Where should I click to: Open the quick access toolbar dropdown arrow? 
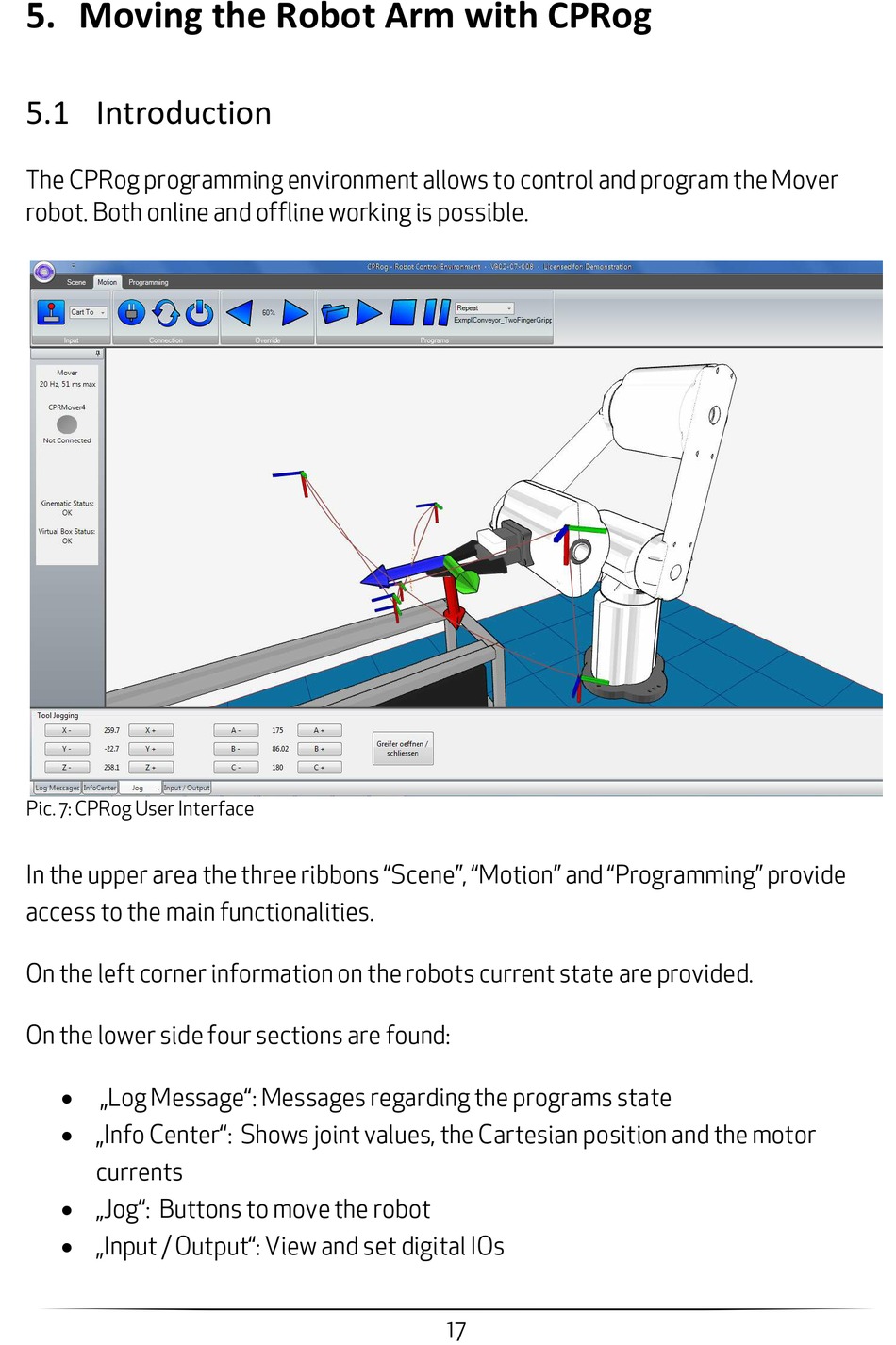[73, 267]
